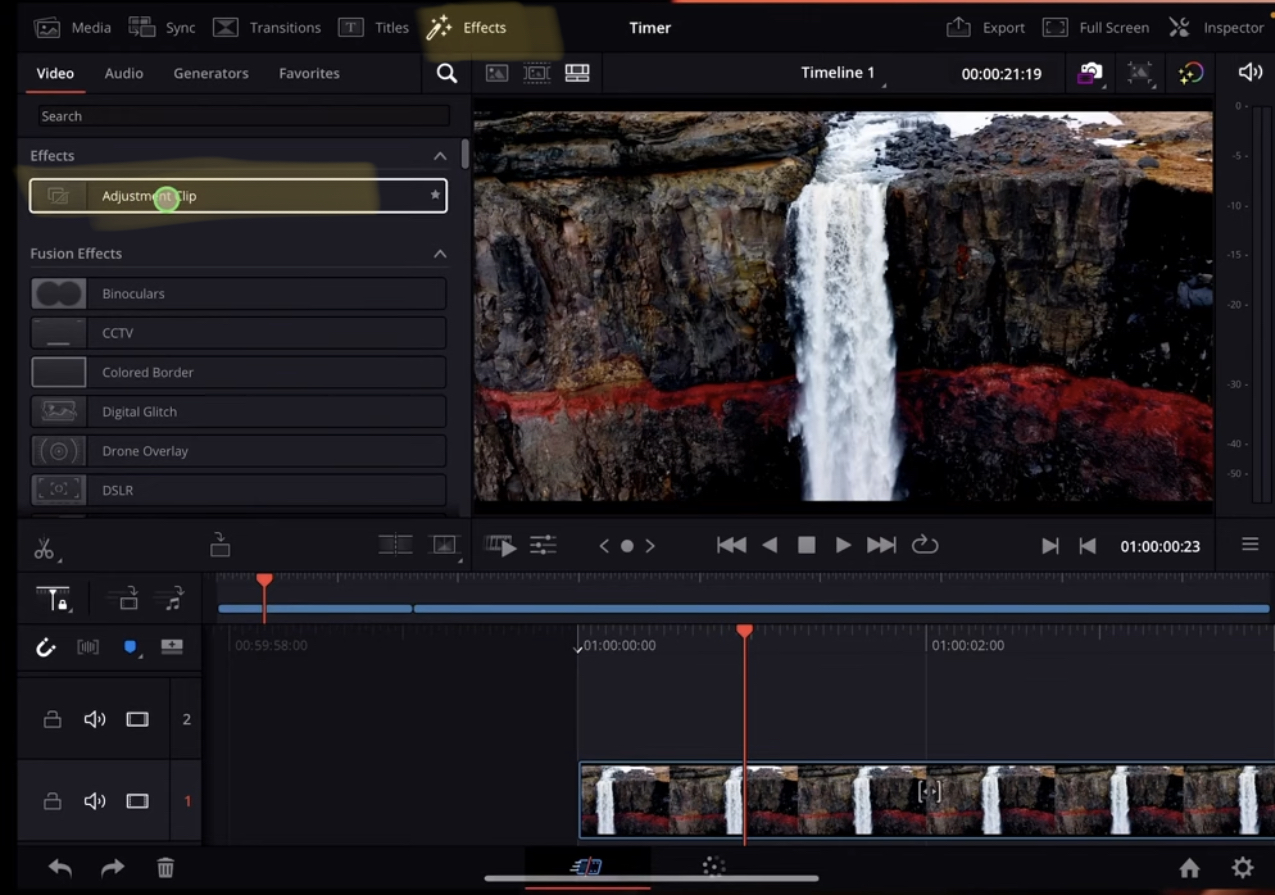Click the undo arrow icon
The image size is (1275, 895).
60,868
